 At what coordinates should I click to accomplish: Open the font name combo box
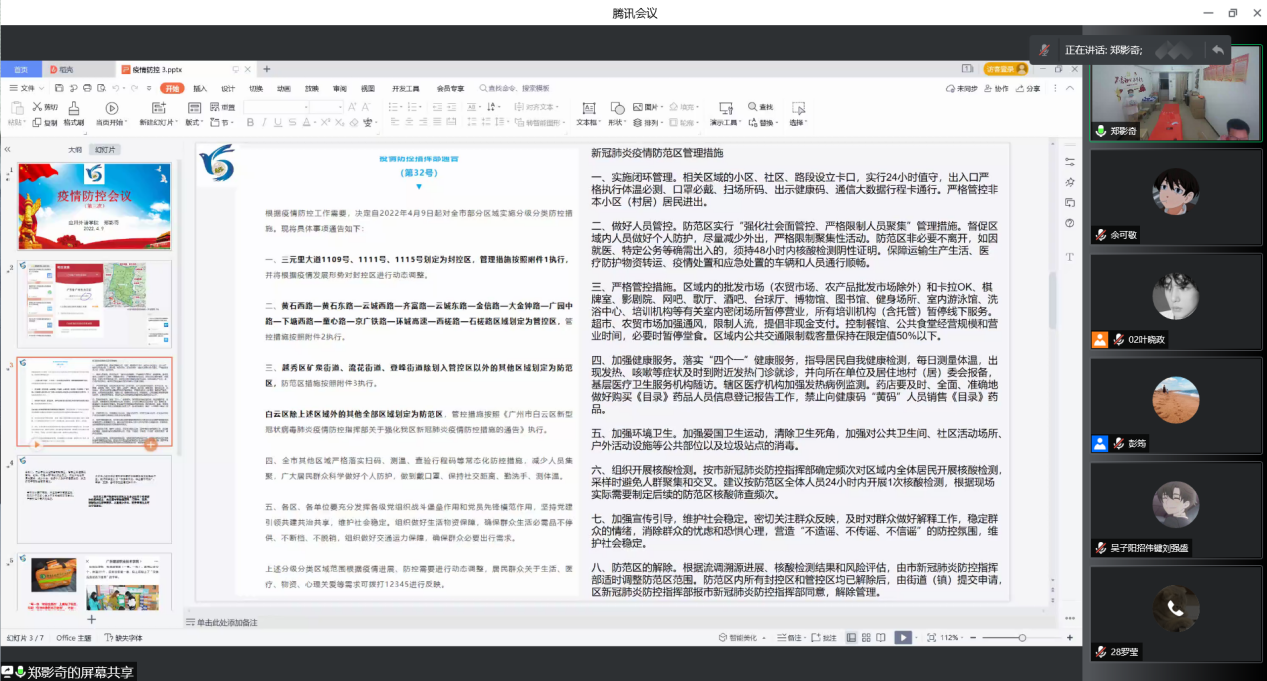pyautogui.click(x=276, y=107)
